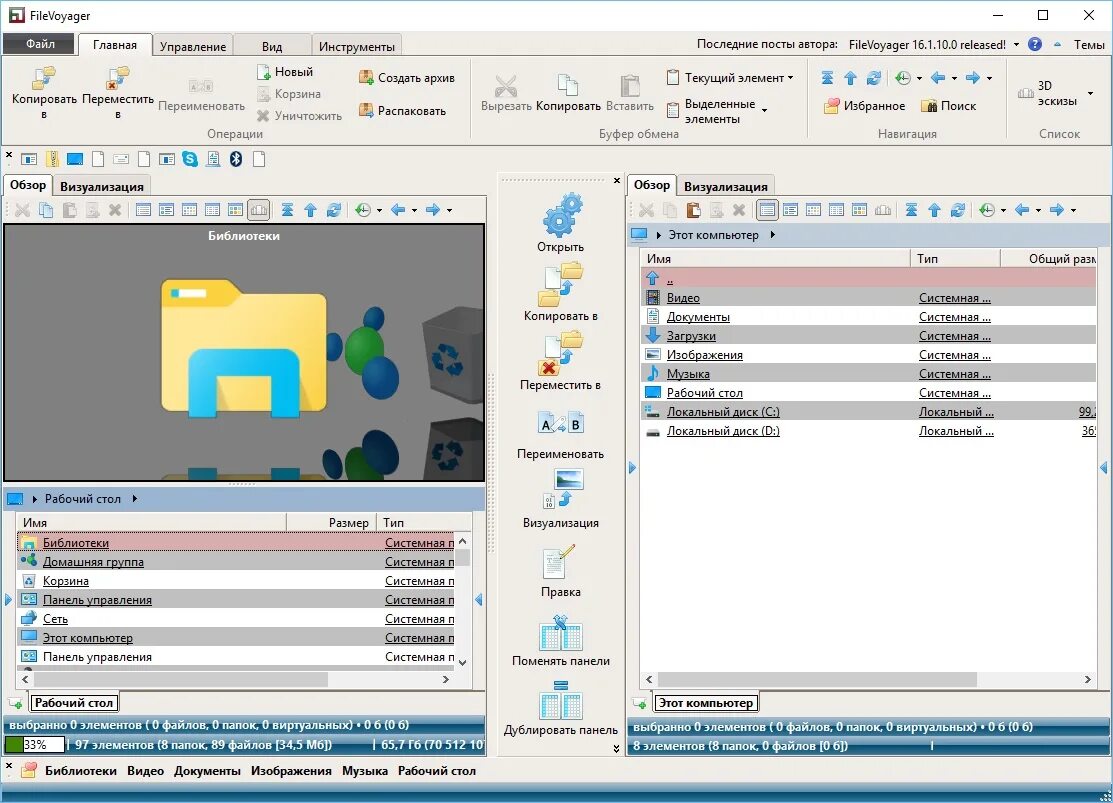The width and height of the screenshot is (1113, 803).
Task: Click the Skype icon in the app bar
Action: click(190, 159)
